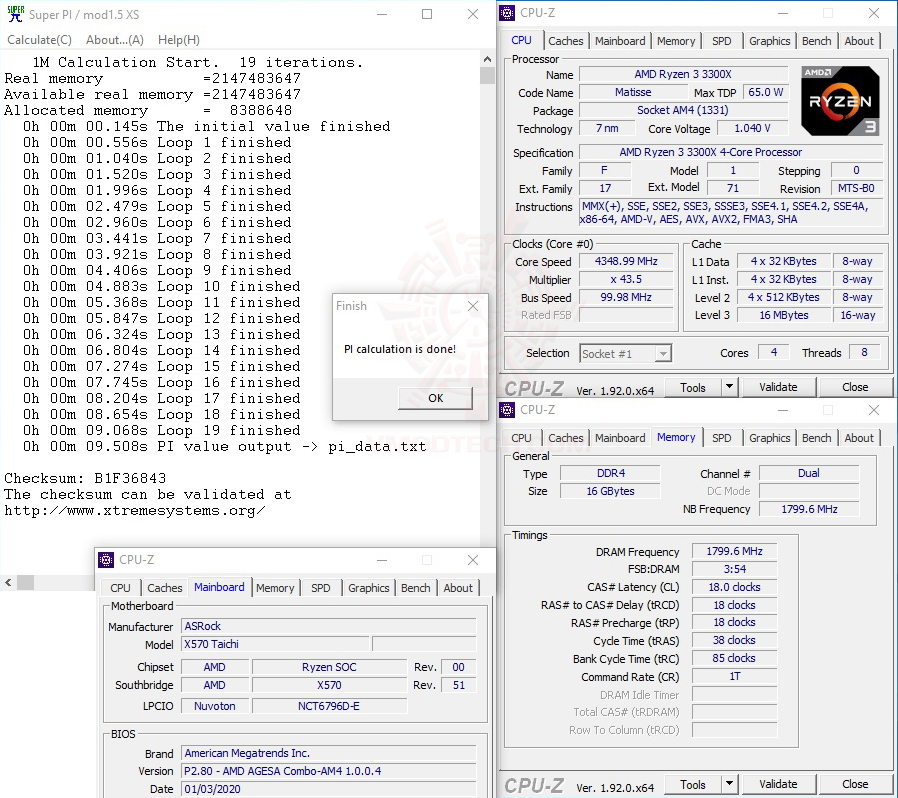Minimize the Mainboard CPU-Z window

[382, 560]
